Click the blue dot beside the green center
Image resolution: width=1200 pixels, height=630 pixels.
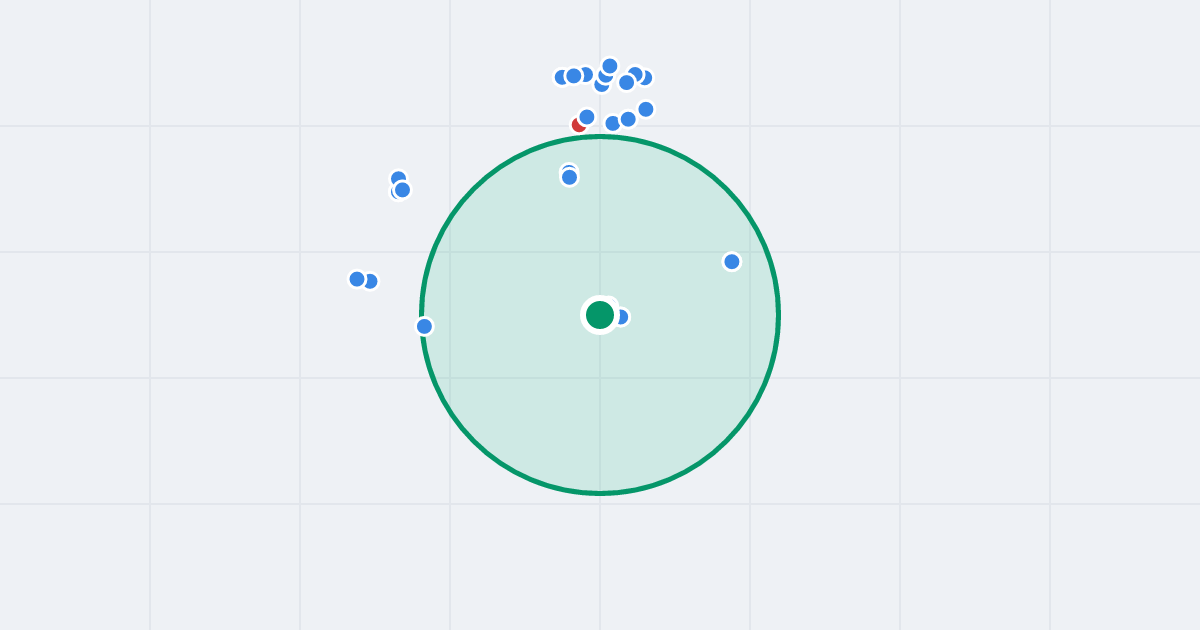(620, 317)
